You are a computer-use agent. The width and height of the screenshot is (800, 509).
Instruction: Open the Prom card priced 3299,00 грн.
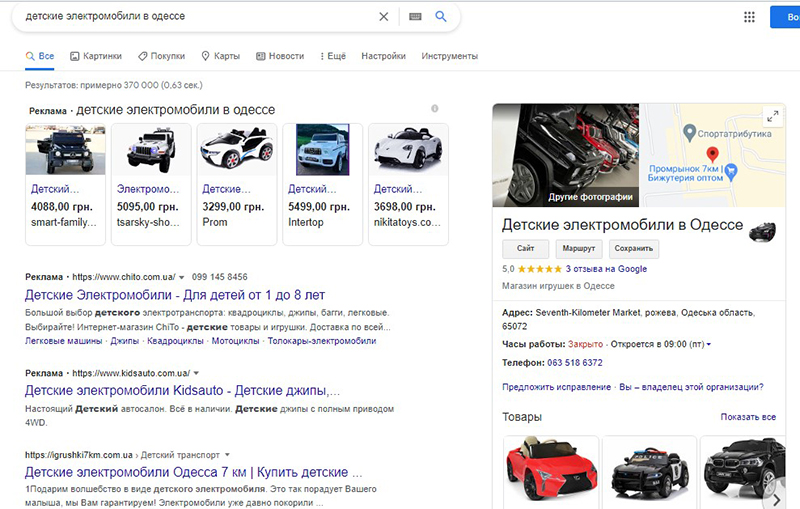[x=237, y=184]
